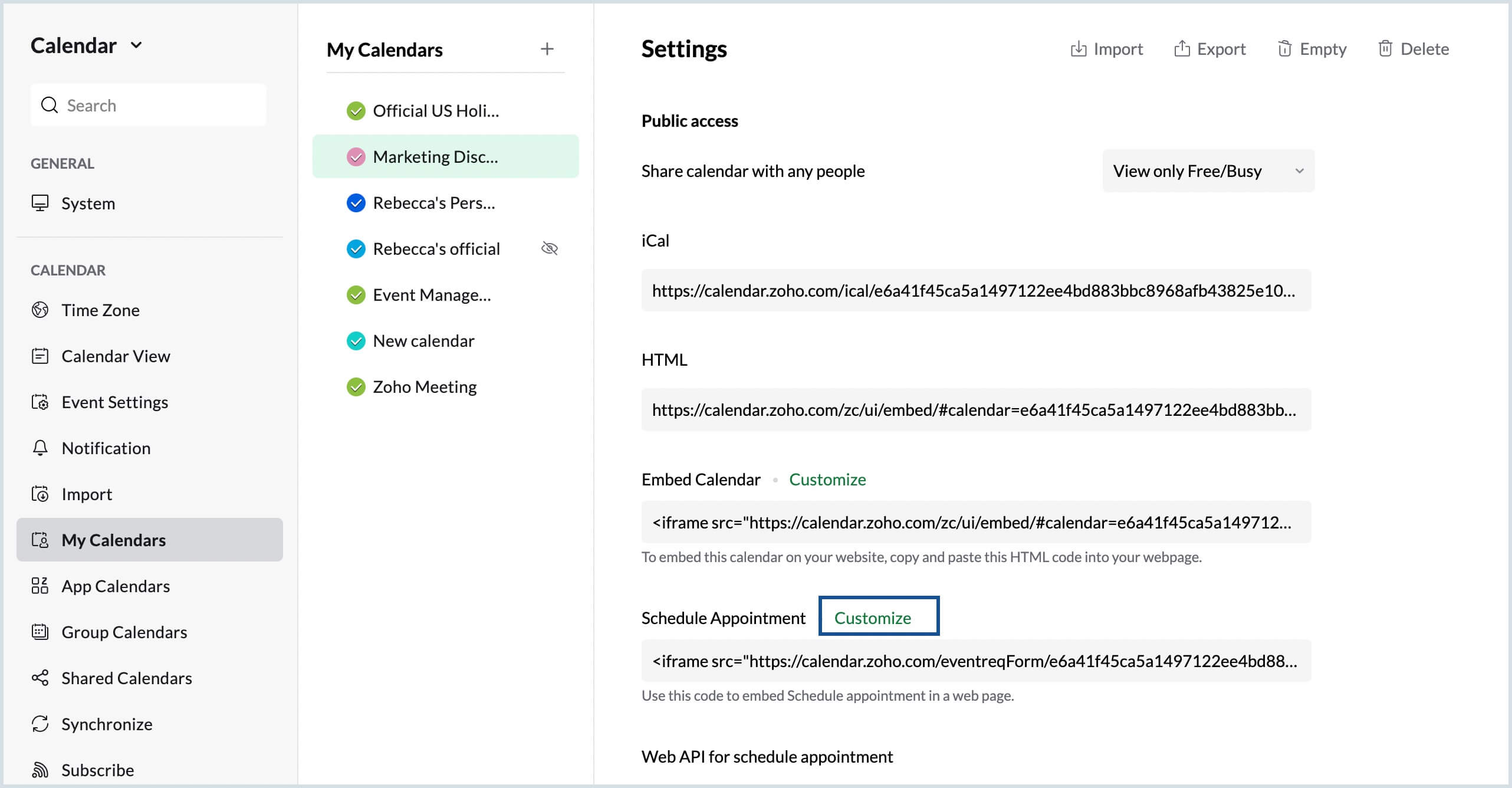The width and height of the screenshot is (1512, 788).
Task: Toggle hidden eye icon on Rebecca's official
Action: tap(549, 248)
